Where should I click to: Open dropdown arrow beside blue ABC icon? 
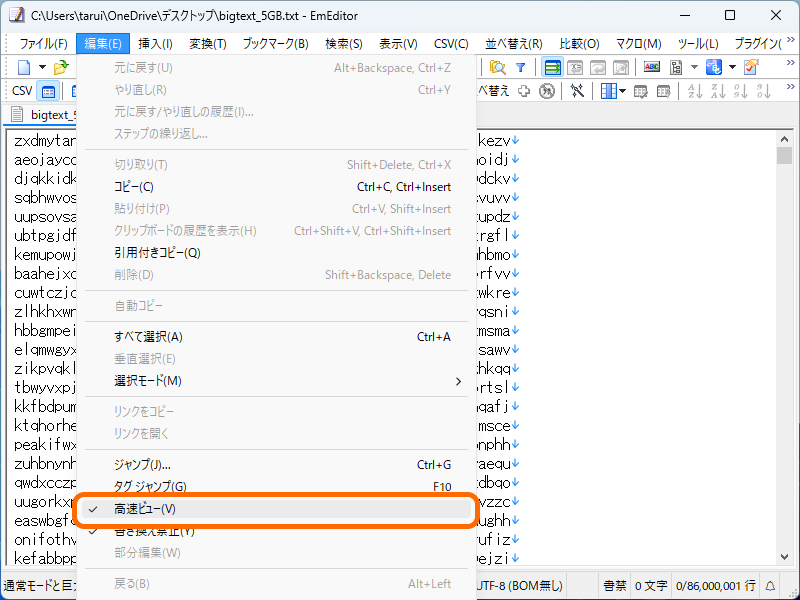pyautogui.click(x=732, y=67)
